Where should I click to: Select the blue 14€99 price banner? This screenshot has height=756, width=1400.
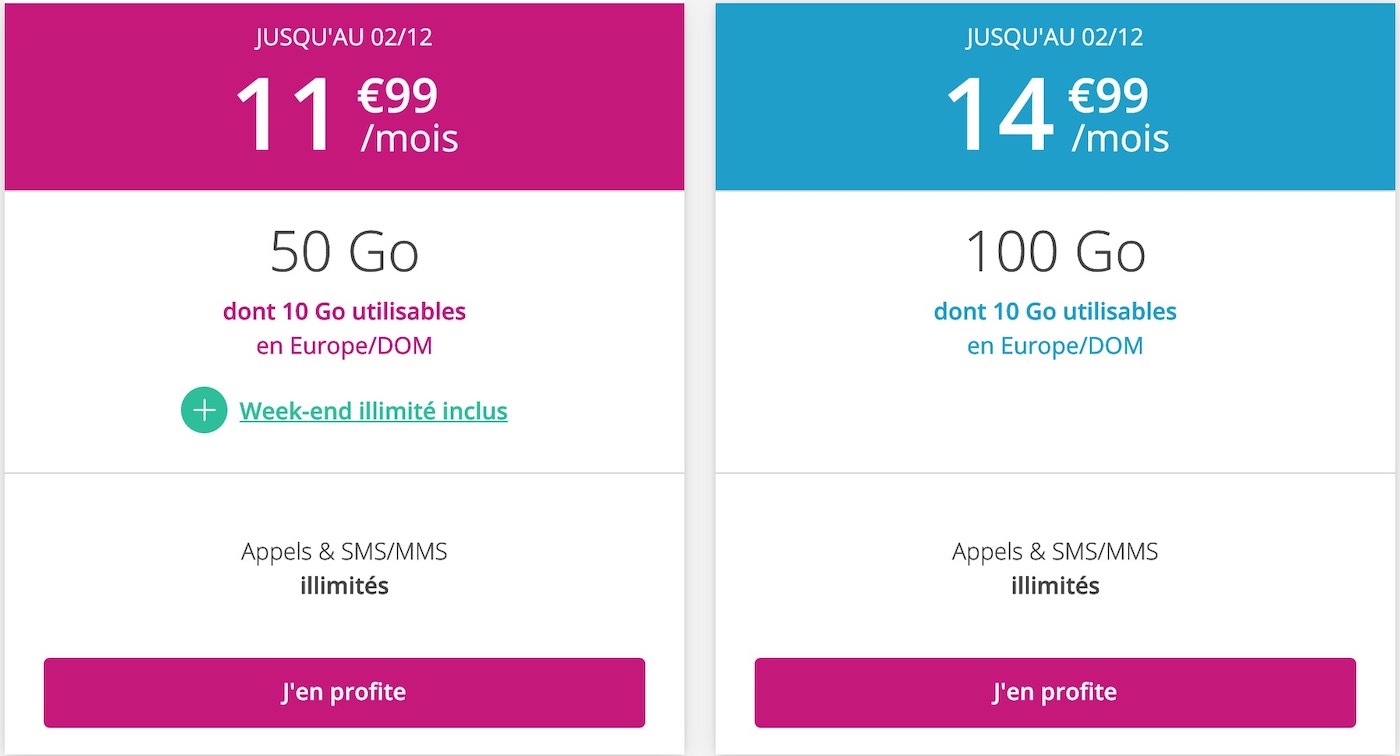[1055, 96]
